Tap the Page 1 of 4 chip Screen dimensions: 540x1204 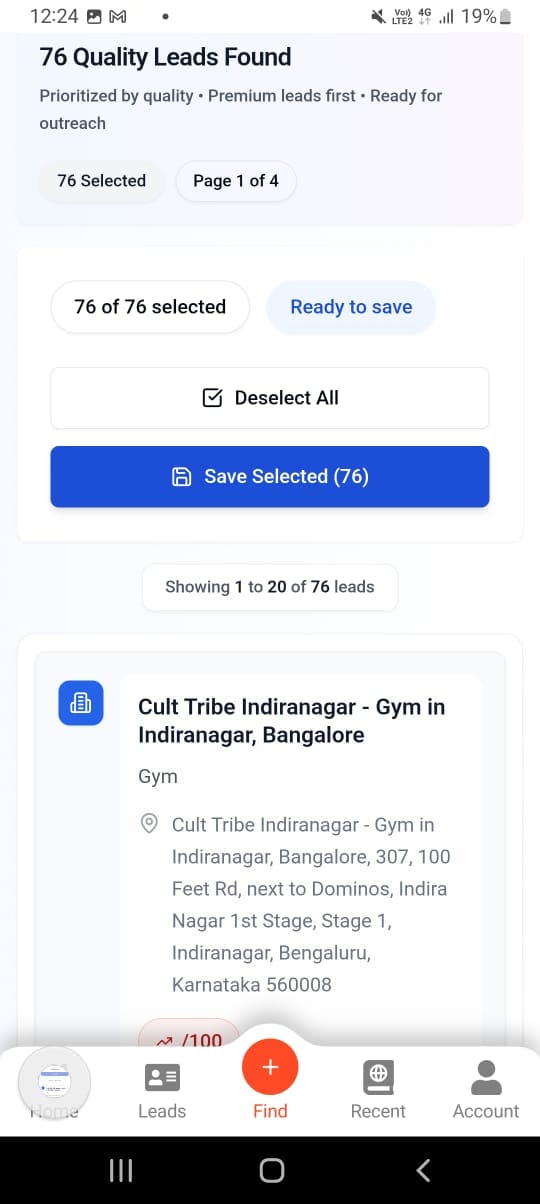point(236,181)
